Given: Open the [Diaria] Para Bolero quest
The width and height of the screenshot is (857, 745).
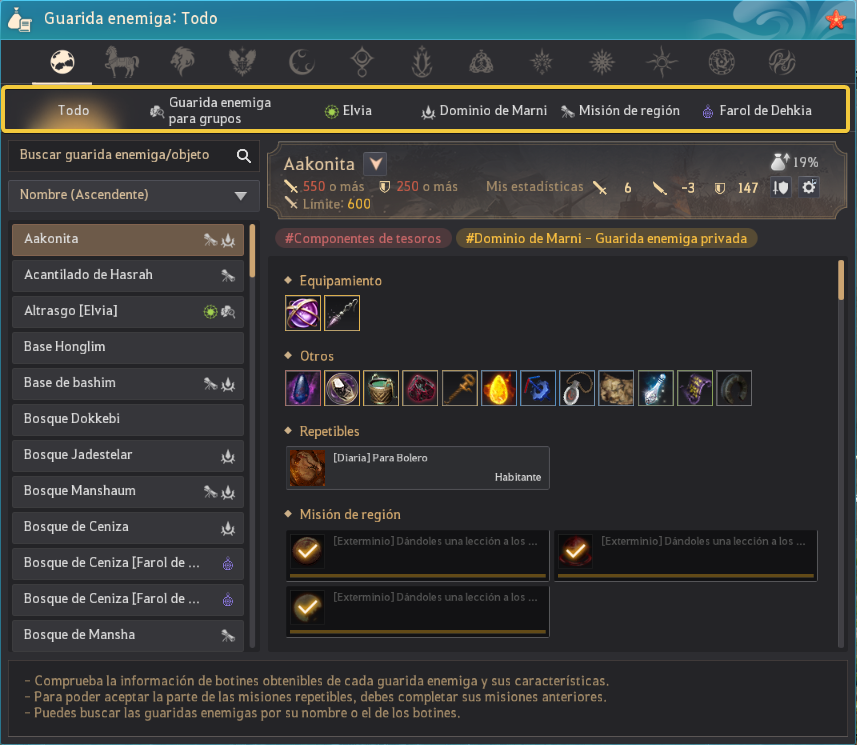Looking at the screenshot, I should coord(418,468).
